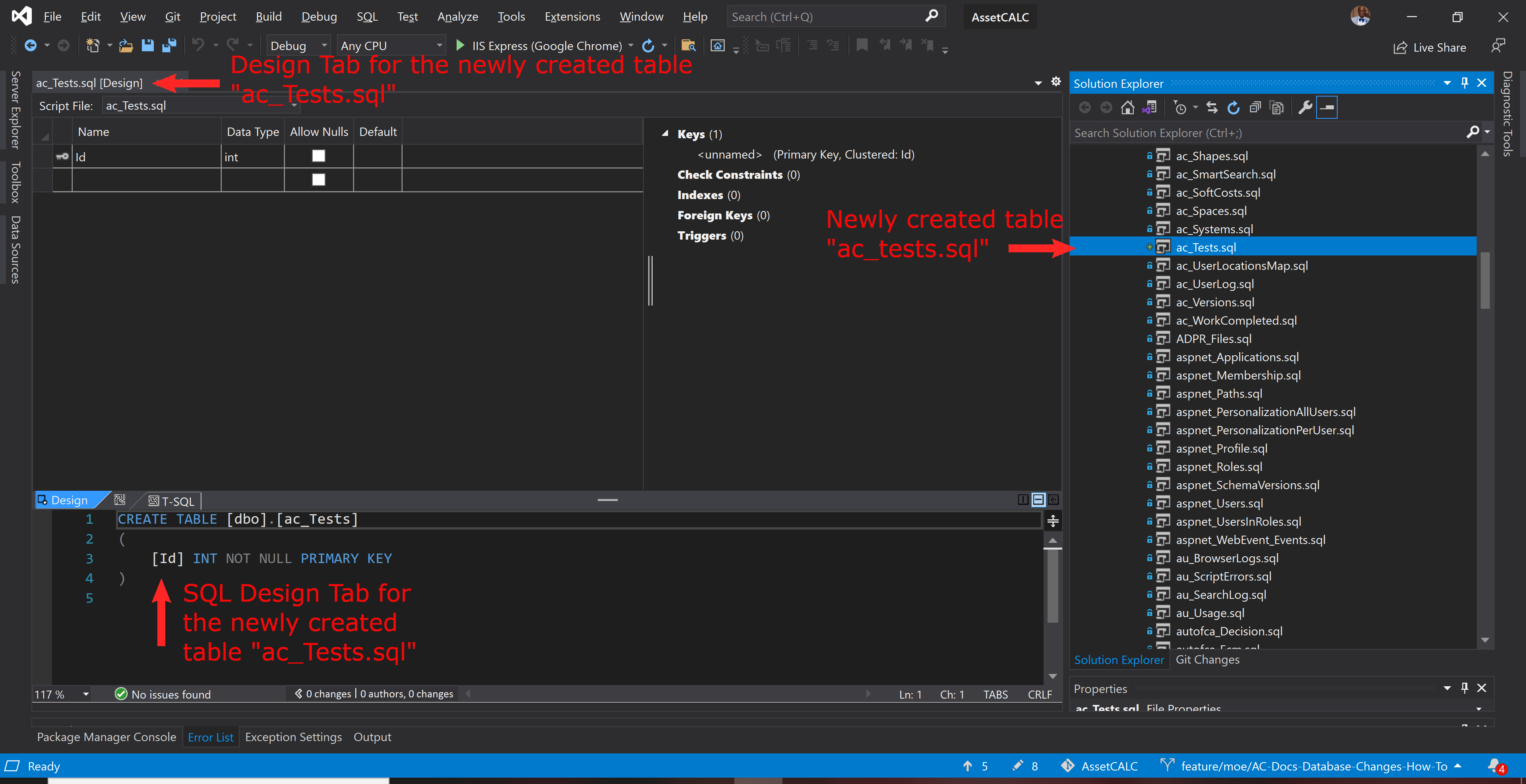
Task: Open the Git menu
Action: [x=172, y=17]
